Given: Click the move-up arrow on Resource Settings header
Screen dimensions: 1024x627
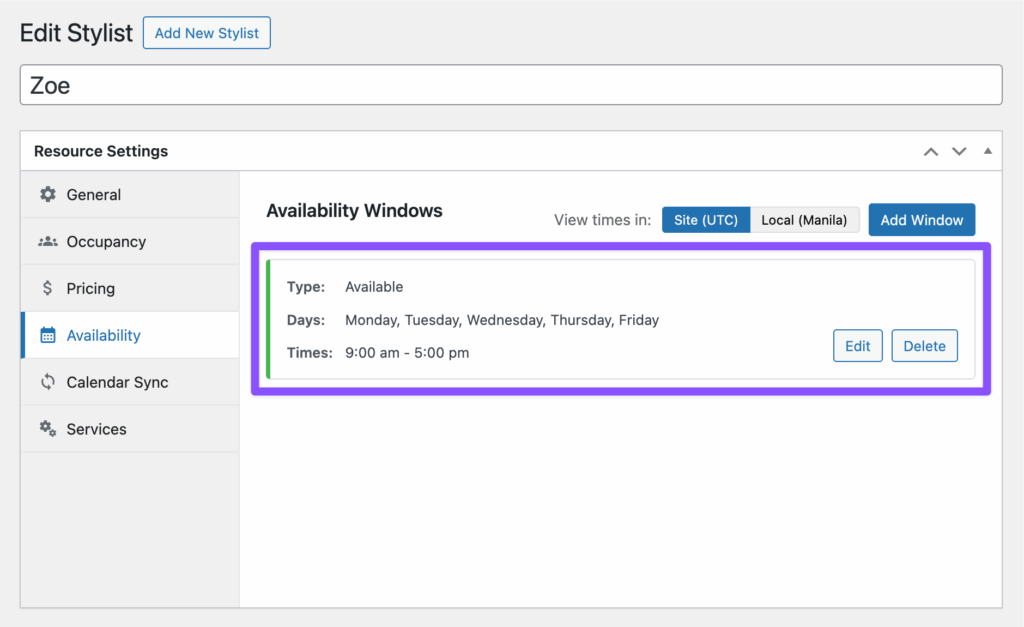Looking at the screenshot, I should tap(930, 151).
